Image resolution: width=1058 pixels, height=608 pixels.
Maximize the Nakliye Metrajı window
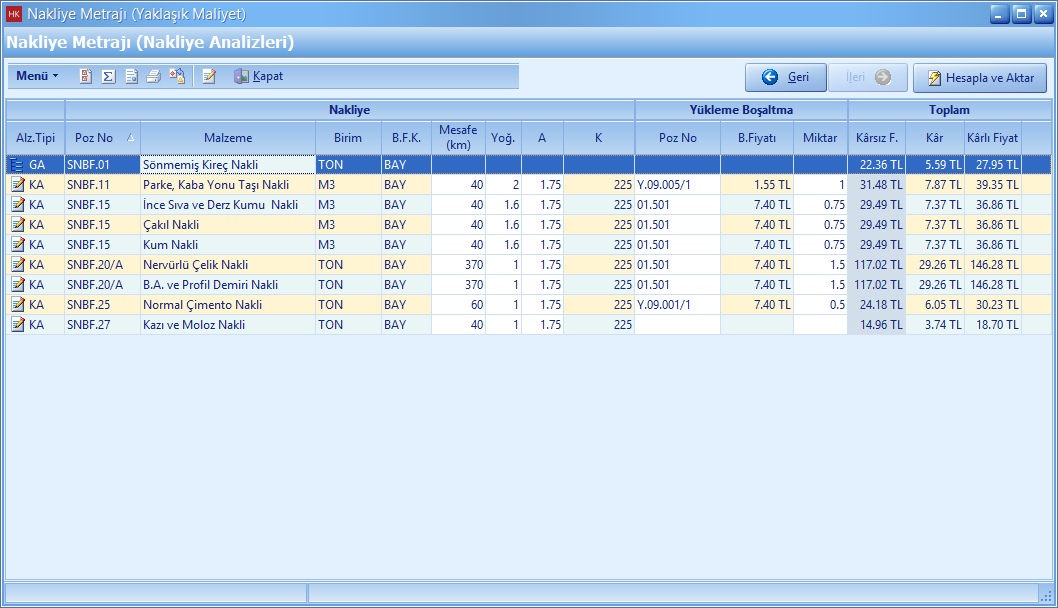(x=1021, y=14)
